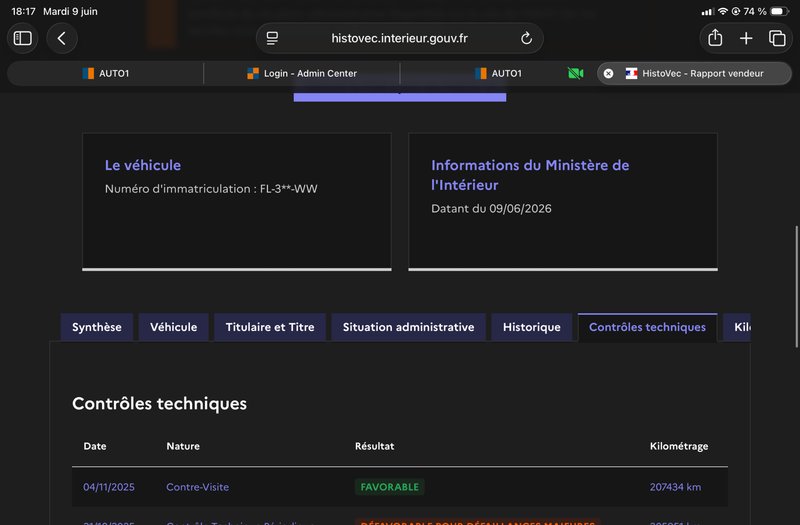Toggle the Safari sidebar icon
The height and width of the screenshot is (525, 800).
pos(22,38)
